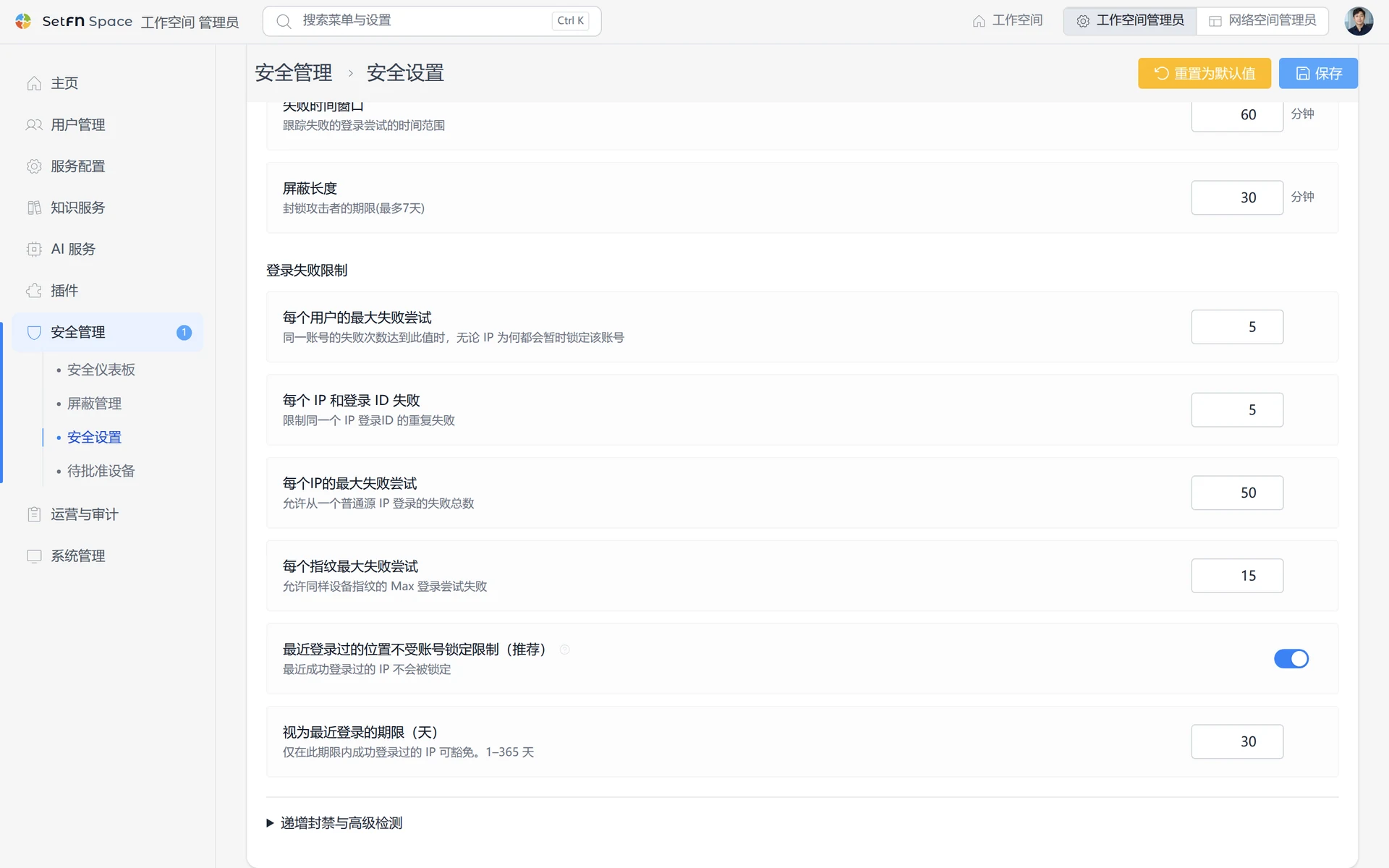Click the 保存 button

tap(1318, 73)
